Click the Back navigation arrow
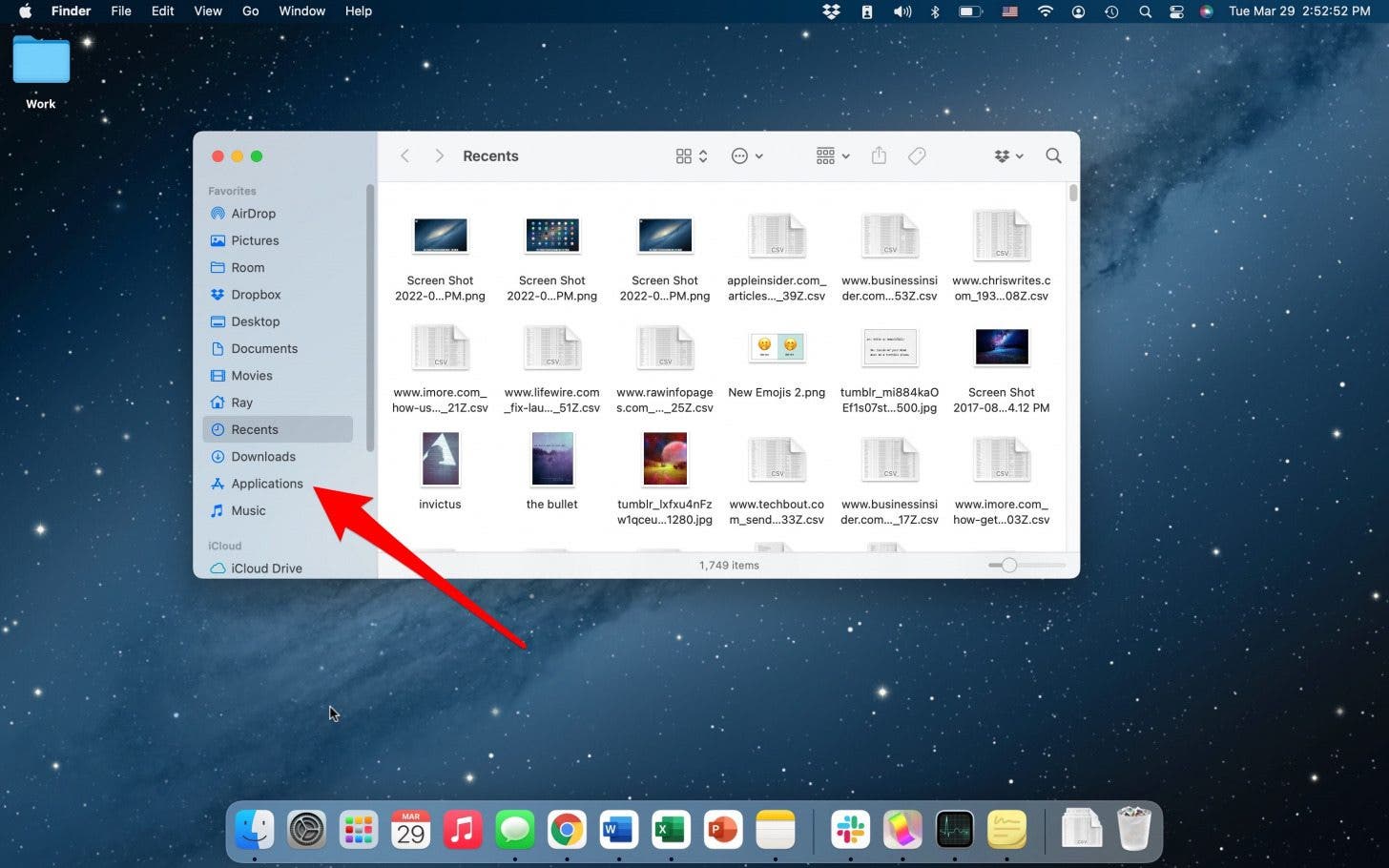Screen dimensions: 1389x868 [404, 155]
